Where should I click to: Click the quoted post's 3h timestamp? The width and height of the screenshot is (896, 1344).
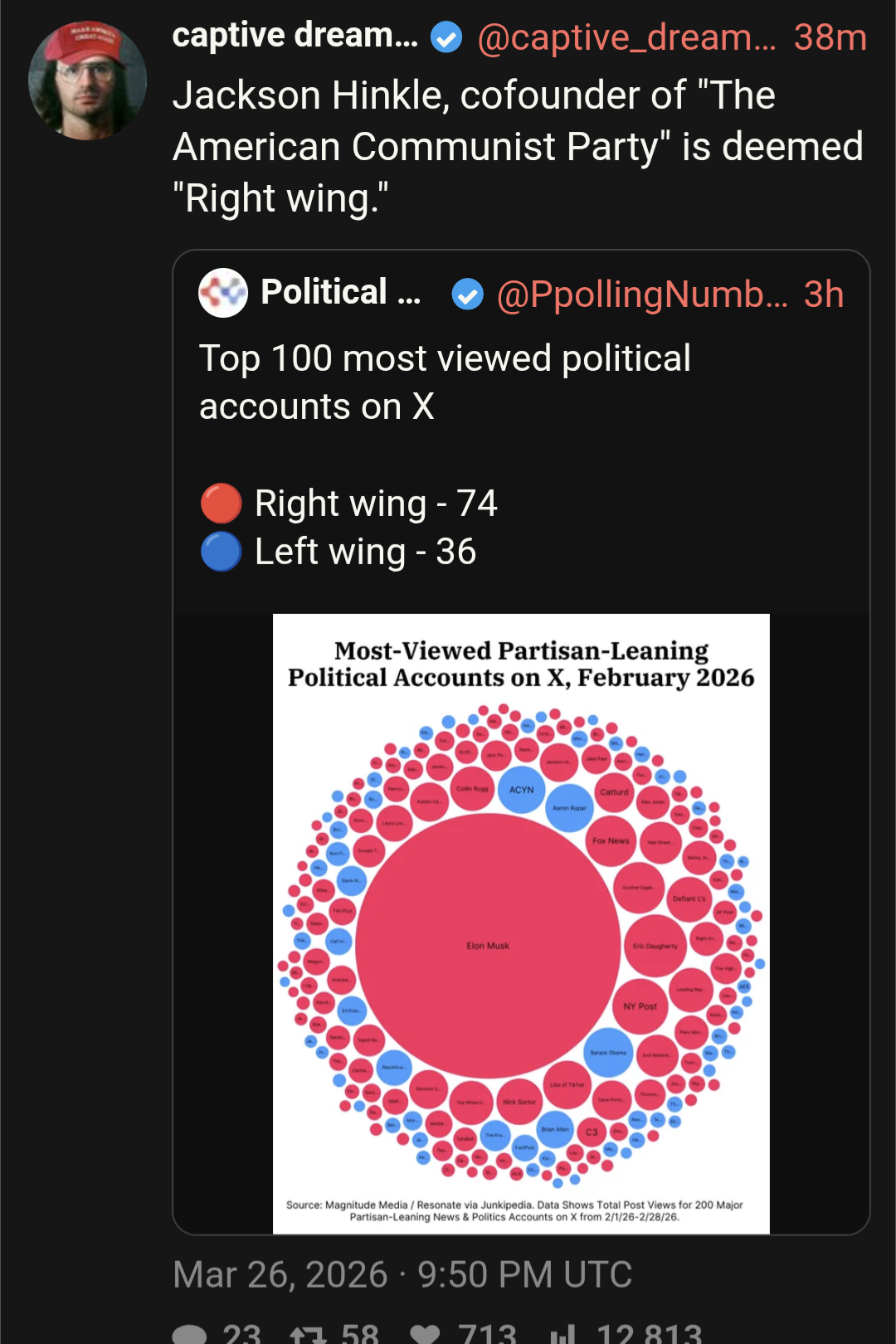pyautogui.click(x=823, y=294)
